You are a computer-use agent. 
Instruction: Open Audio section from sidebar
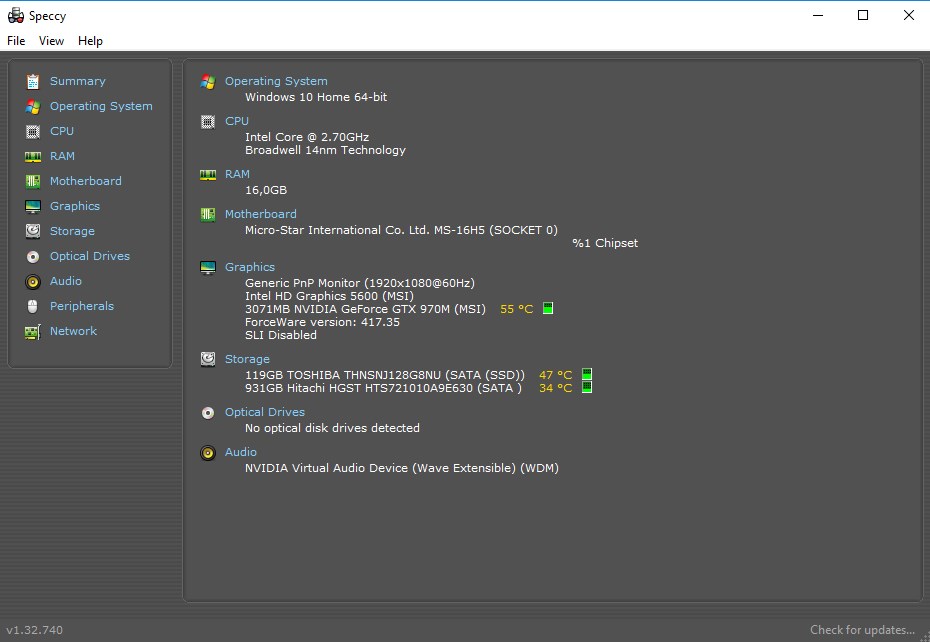[66, 281]
